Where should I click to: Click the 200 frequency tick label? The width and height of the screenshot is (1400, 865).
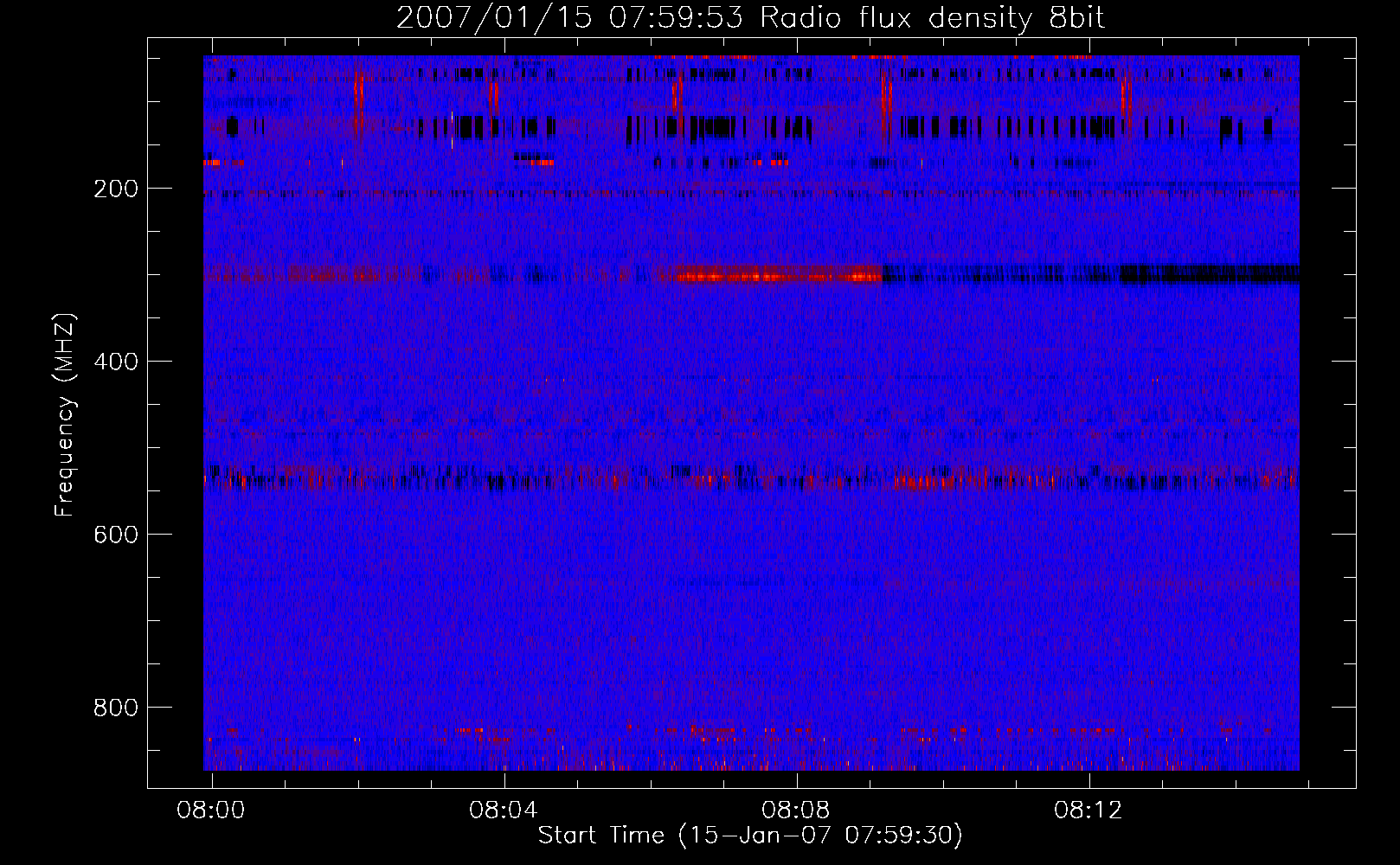pyautogui.click(x=115, y=189)
